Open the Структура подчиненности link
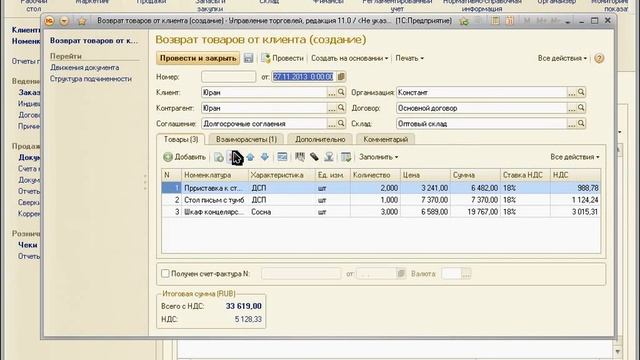Image resolution: width=640 pixels, height=360 pixels. point(91,79)
